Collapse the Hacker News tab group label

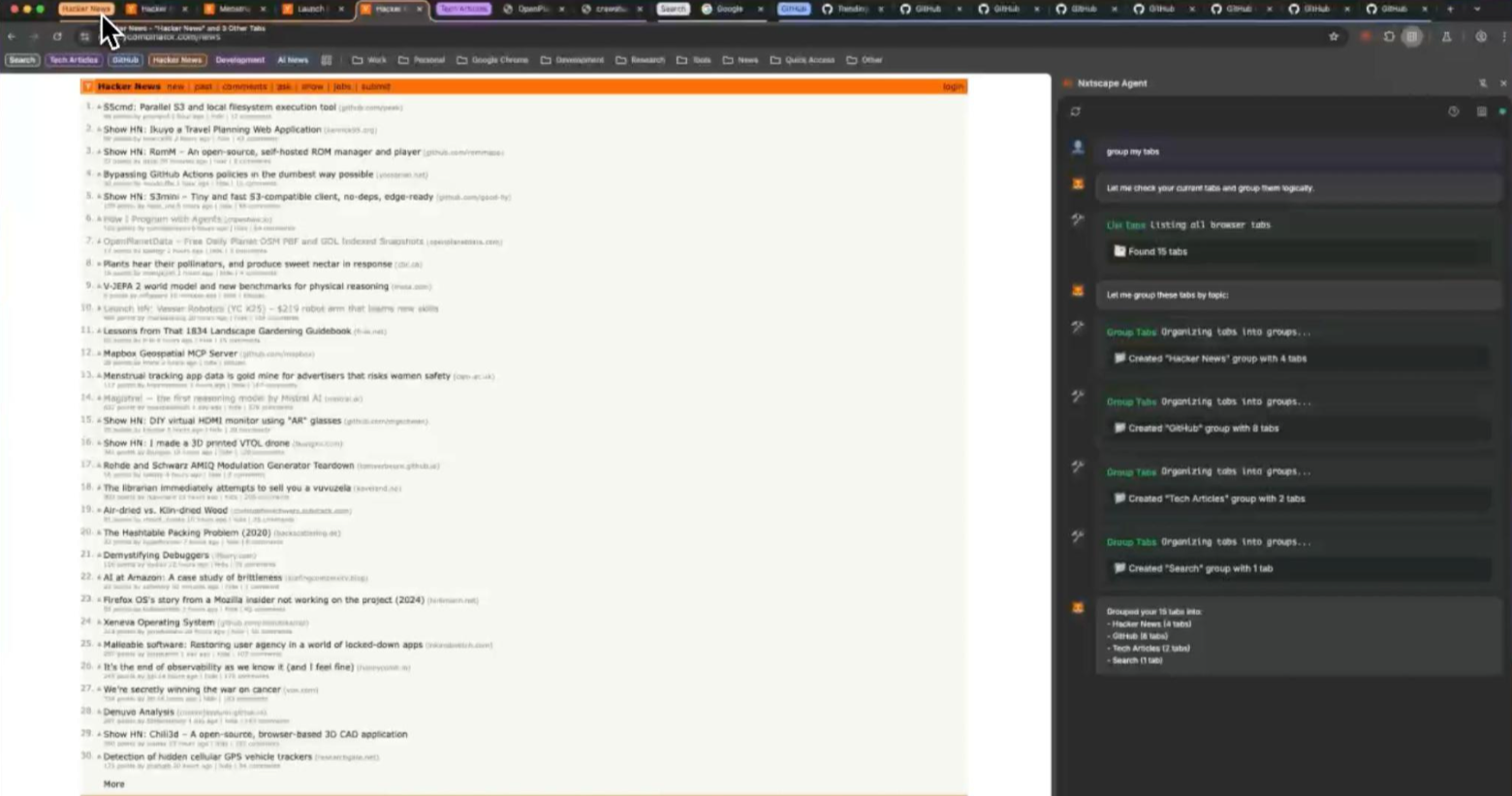point(86,9)
